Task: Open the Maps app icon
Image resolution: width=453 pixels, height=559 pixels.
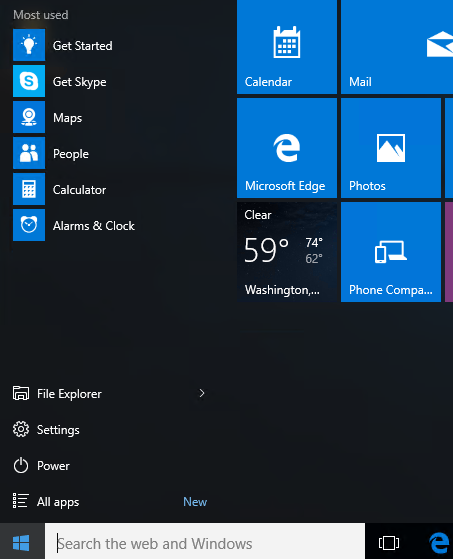Action: (29, 117)
